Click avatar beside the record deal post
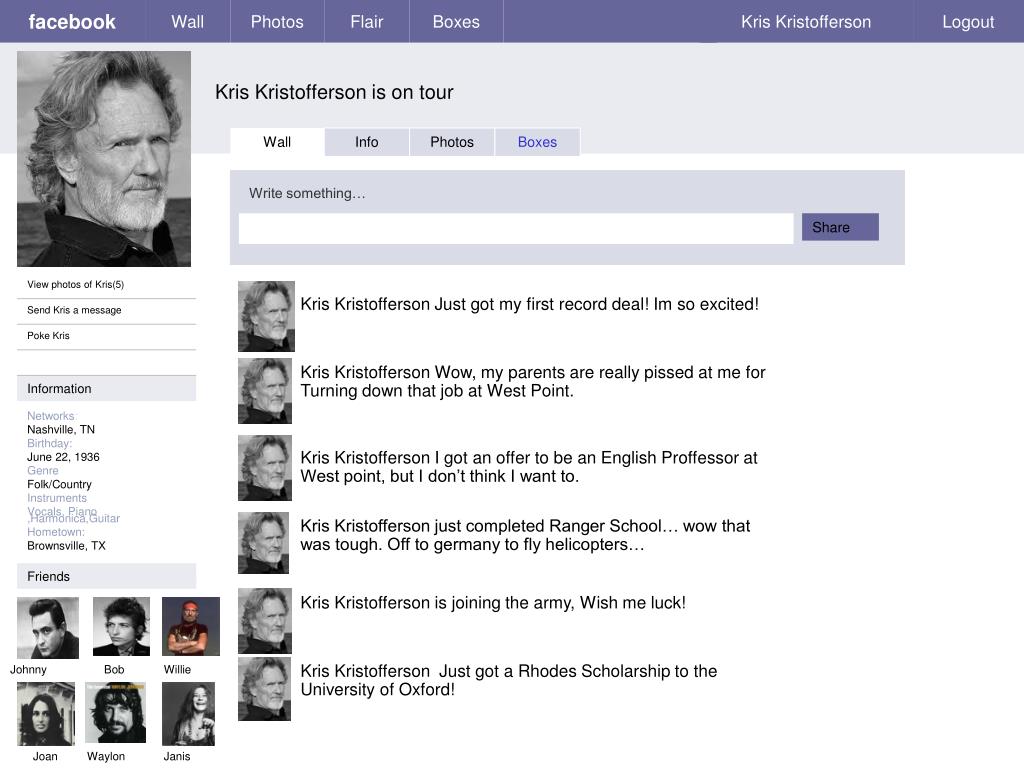1024x768 pixels. coord(266,316)
